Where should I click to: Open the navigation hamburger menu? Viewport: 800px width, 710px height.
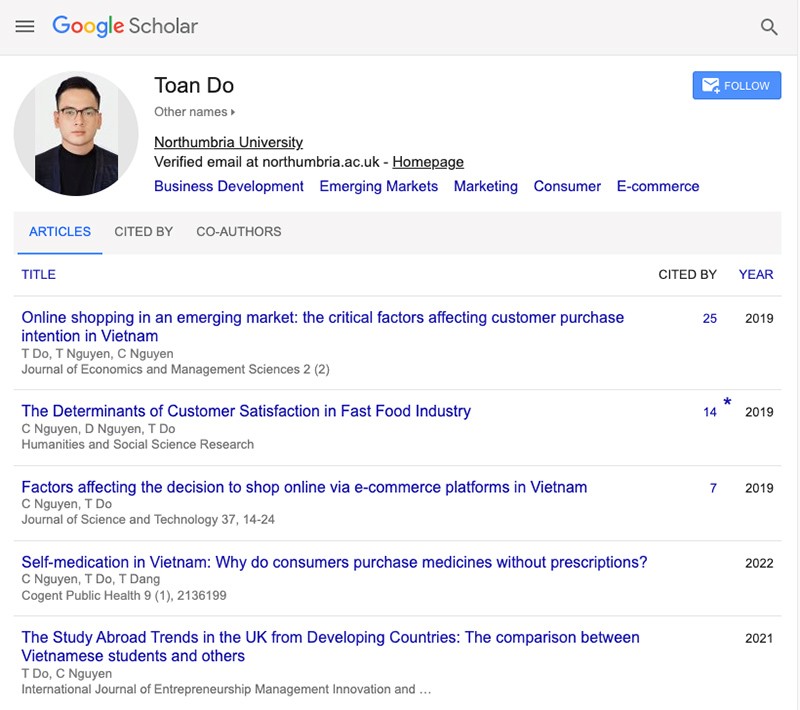25,26
